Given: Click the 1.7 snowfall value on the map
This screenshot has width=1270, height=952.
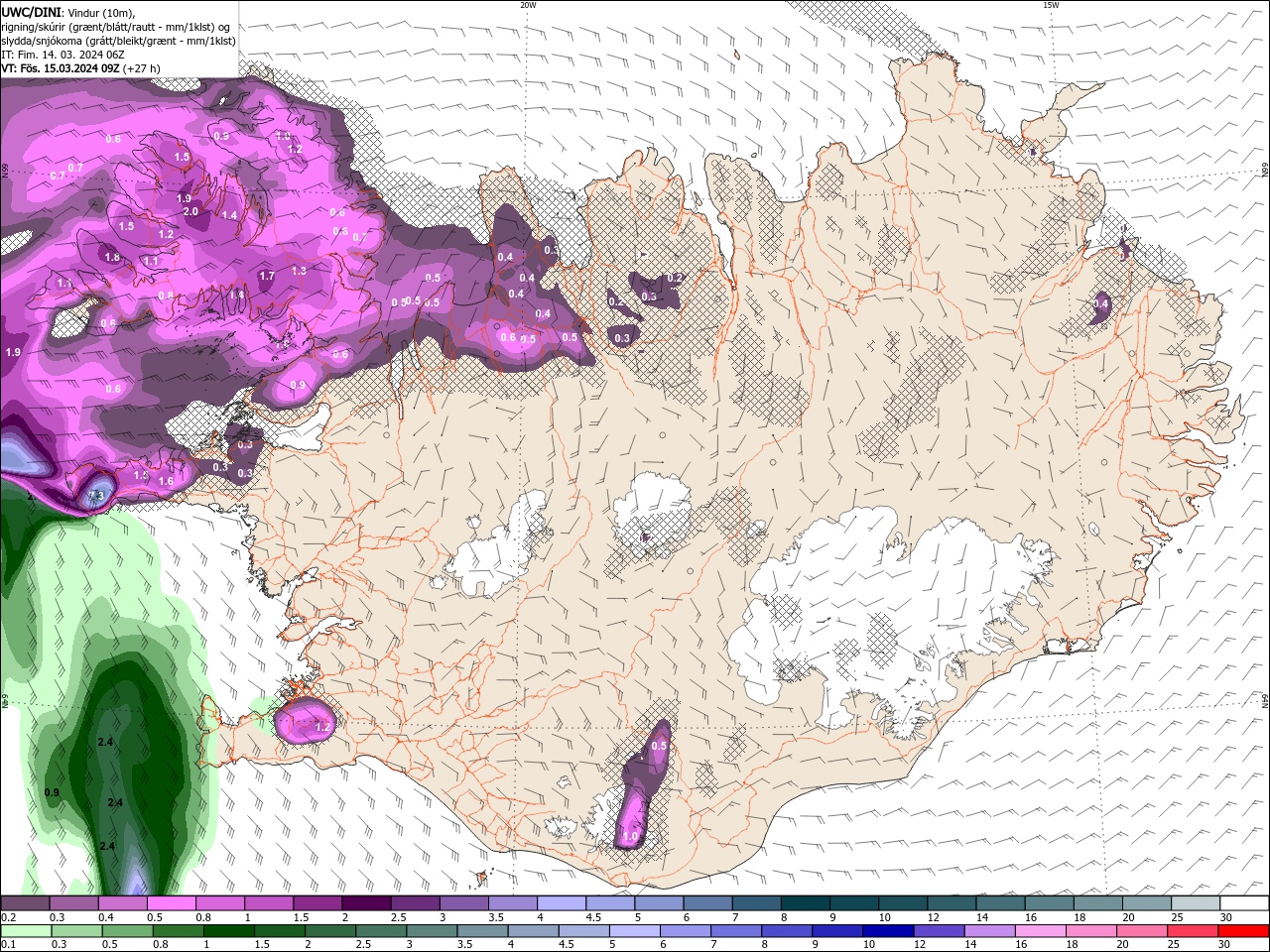Looking at the screenshot, I should (x=267, y=276).
